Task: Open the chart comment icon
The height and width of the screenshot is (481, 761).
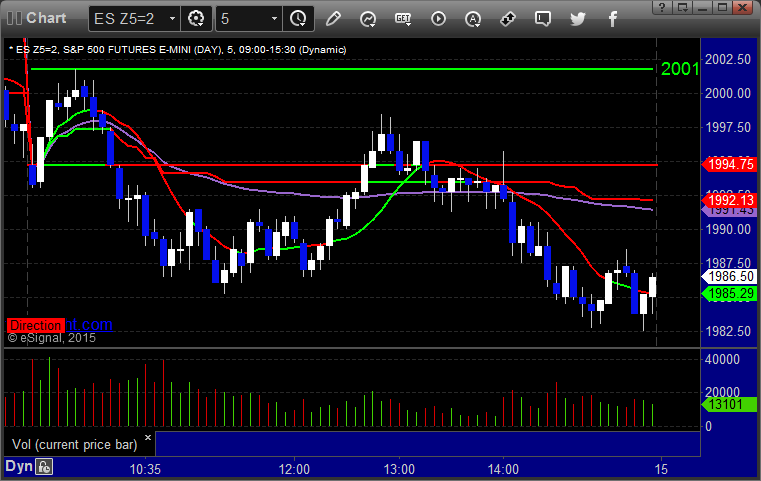Action: (x=543, y=18)
